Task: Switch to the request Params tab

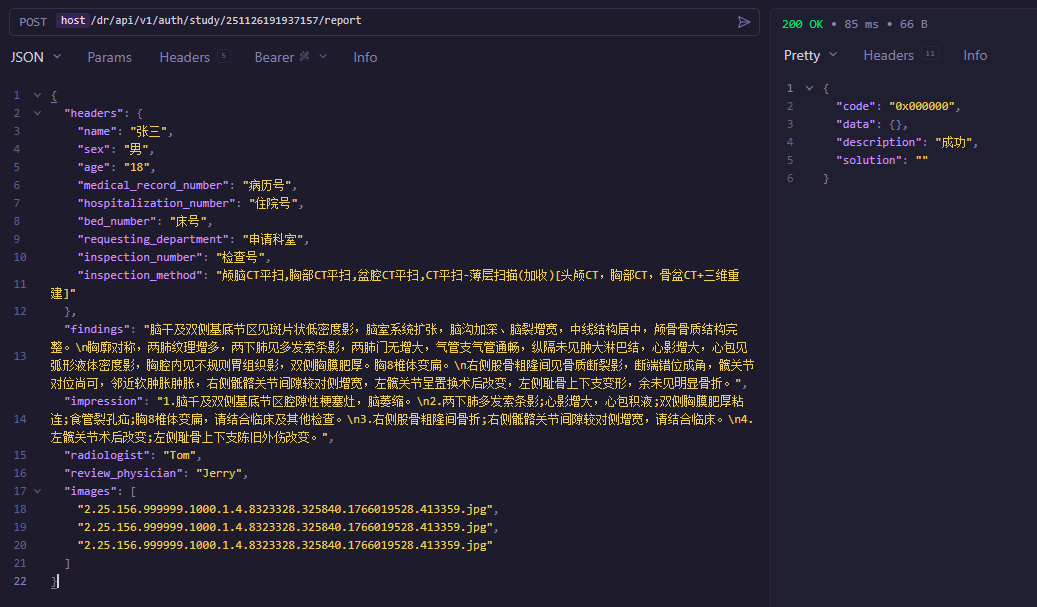Action: pos(109,57)
